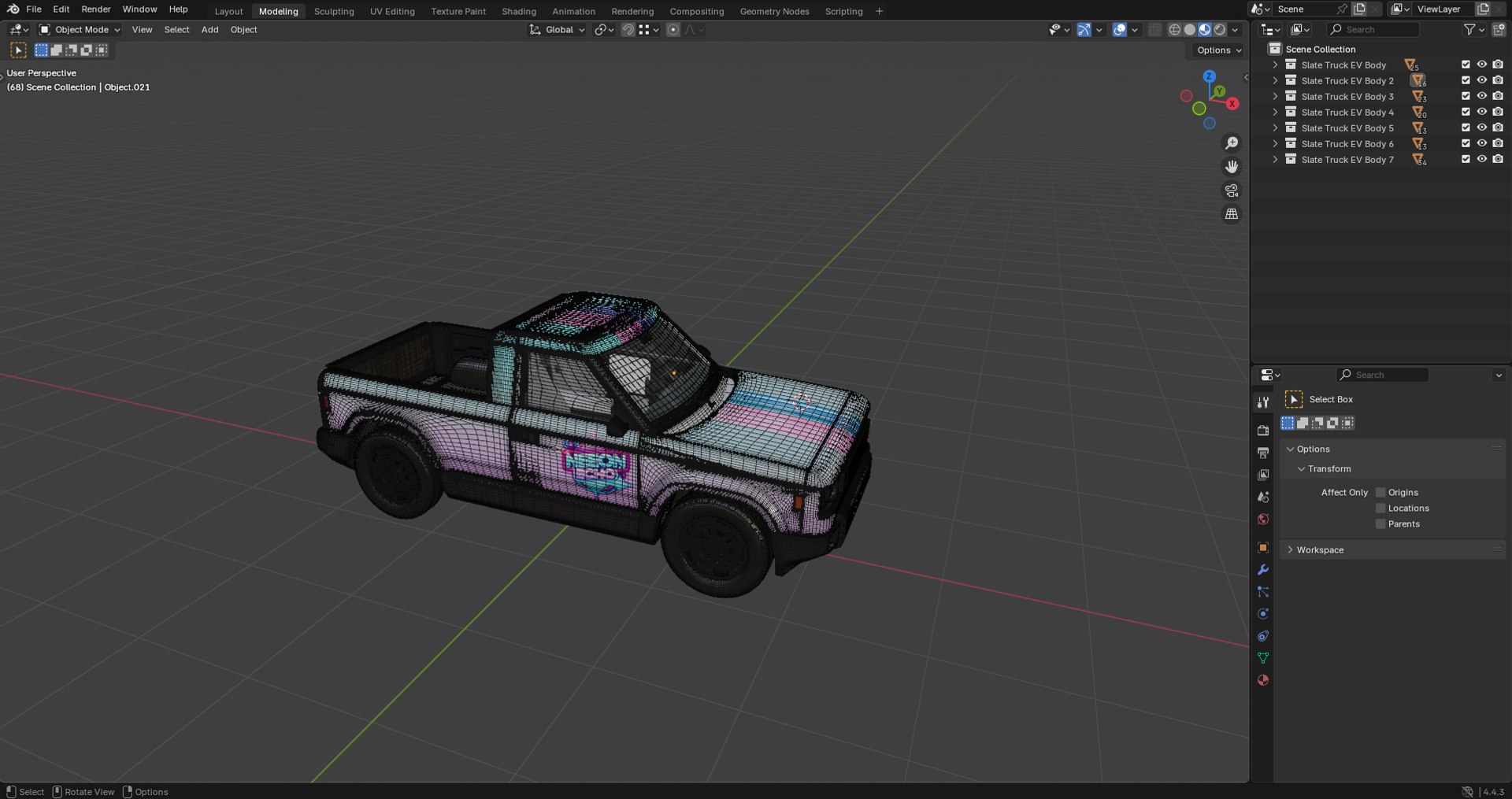Open Particles properties tab
This screenshot has width=1512, height=799.
[1263, 592]
